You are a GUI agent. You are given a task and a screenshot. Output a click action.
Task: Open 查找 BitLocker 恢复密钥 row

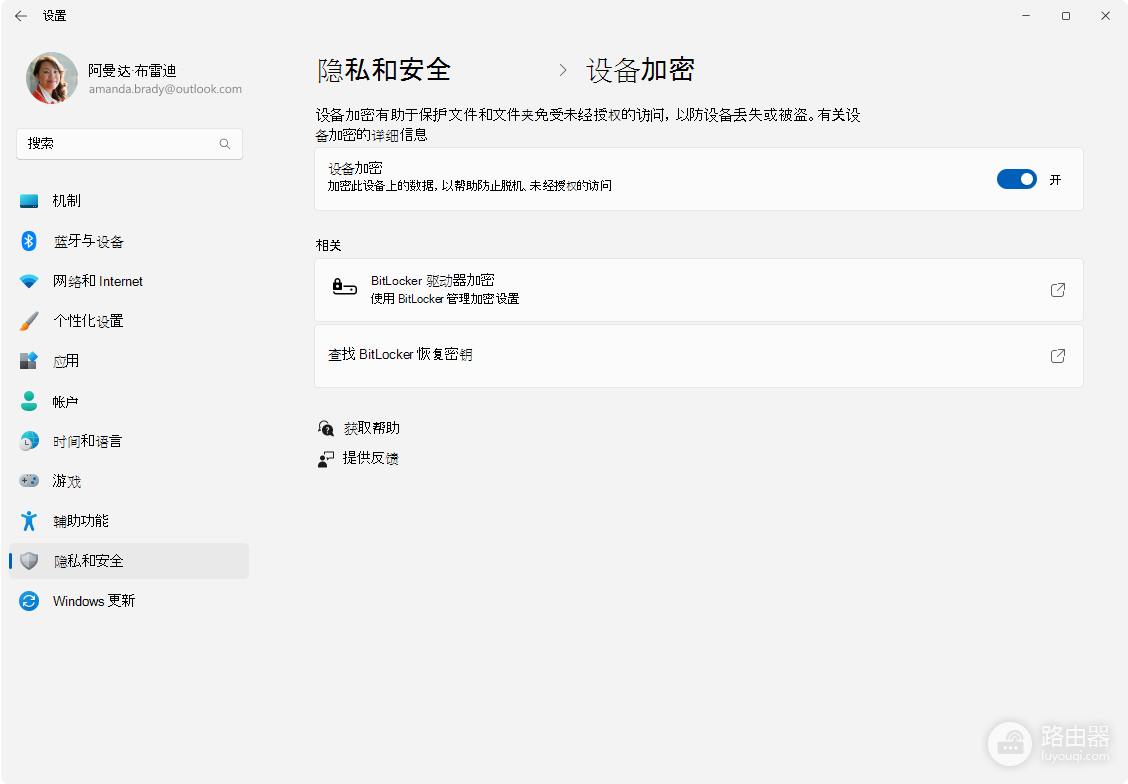699,356
